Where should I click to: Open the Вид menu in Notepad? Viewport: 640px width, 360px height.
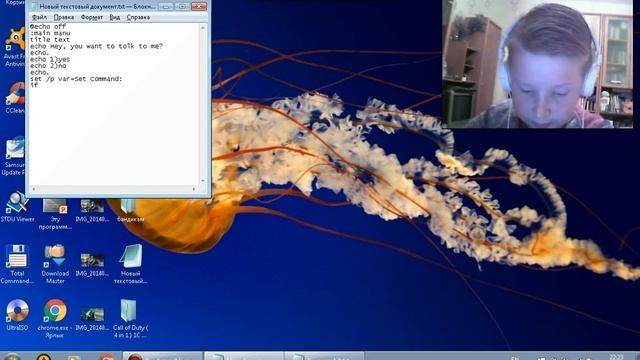point(115,17)
